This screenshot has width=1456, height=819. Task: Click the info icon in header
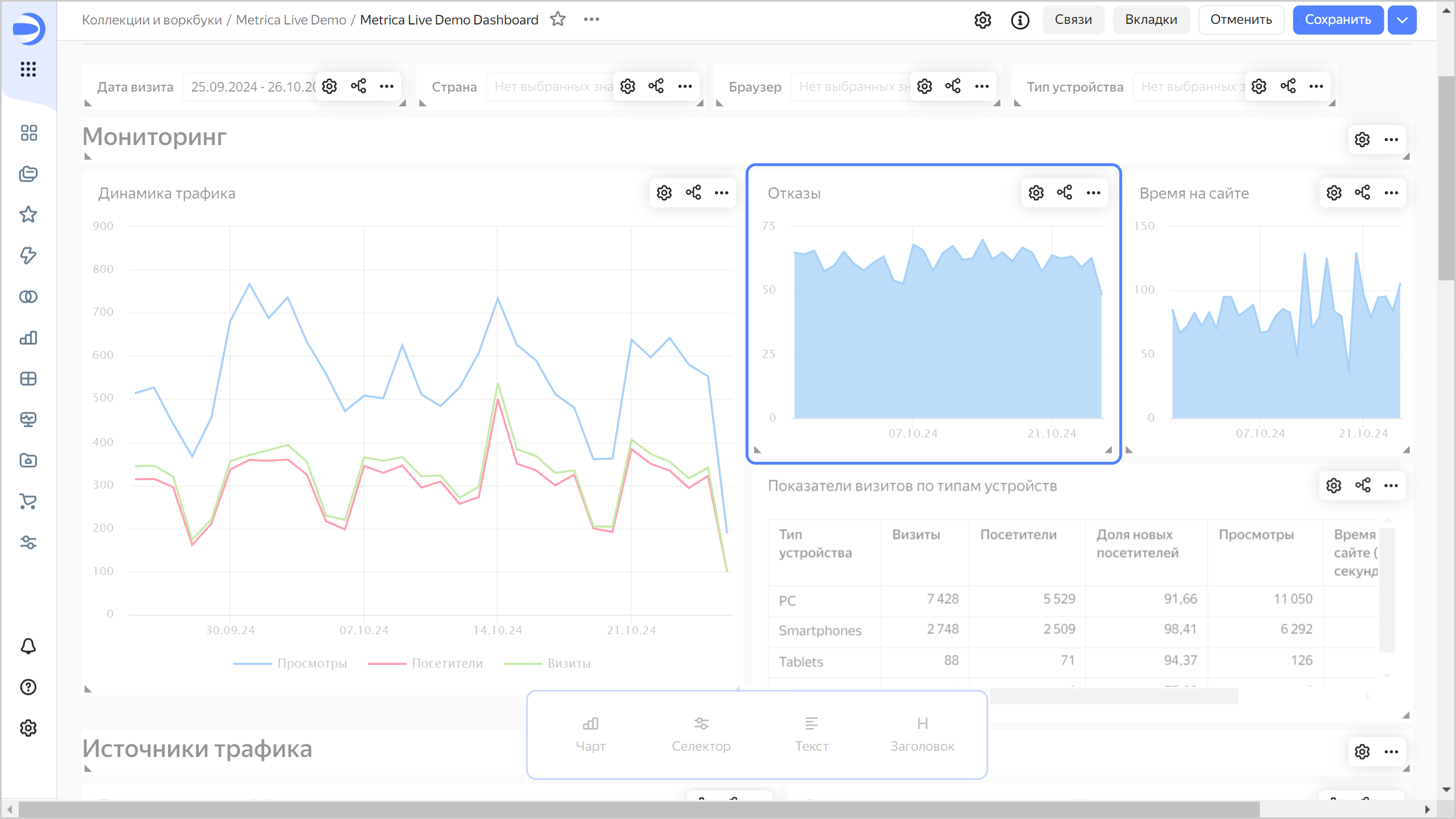pyautogui.click(x=1020, y=20)
